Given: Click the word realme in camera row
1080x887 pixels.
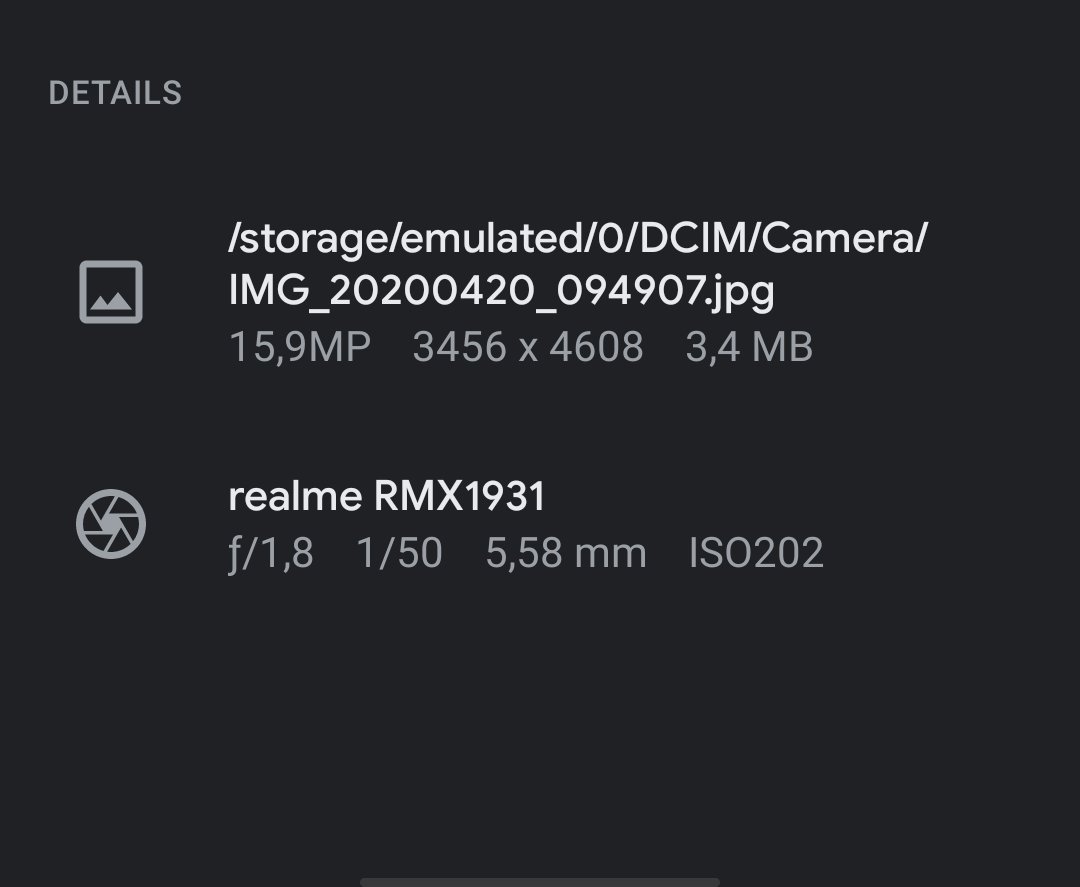Looking at the screenshot, I should click(295, 496).
